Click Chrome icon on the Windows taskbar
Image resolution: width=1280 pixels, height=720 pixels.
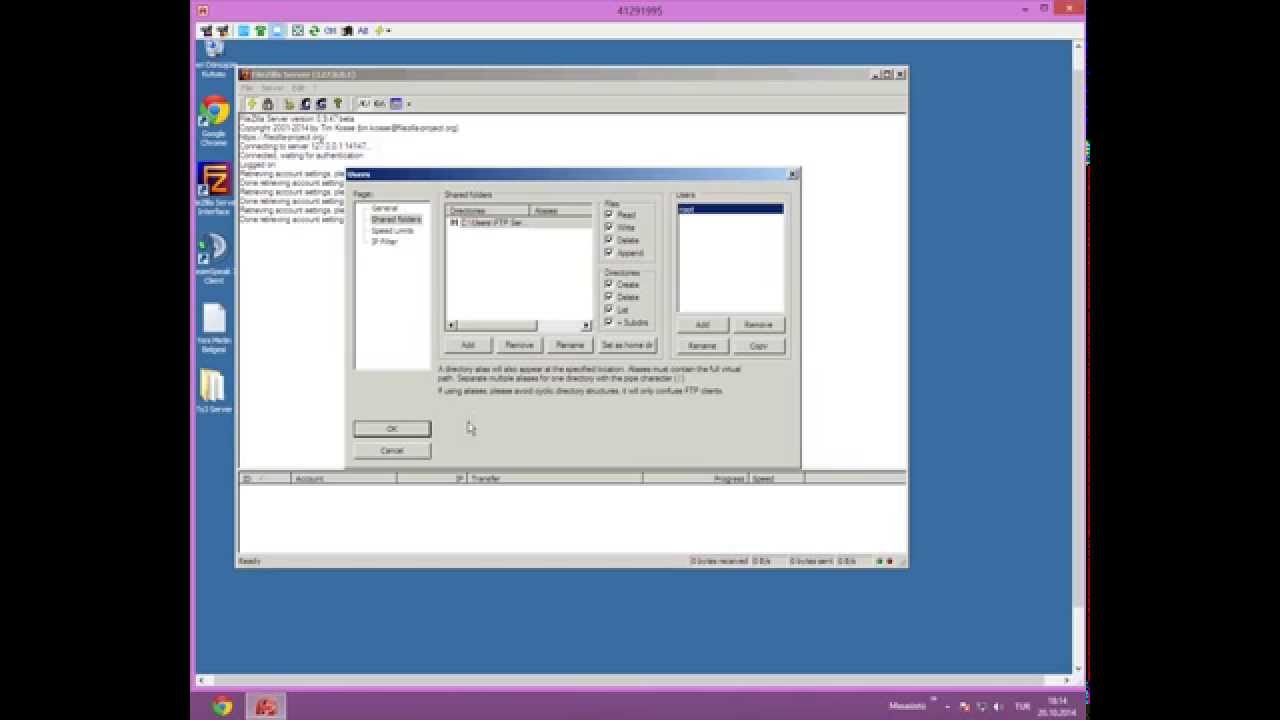pos(222,706)
